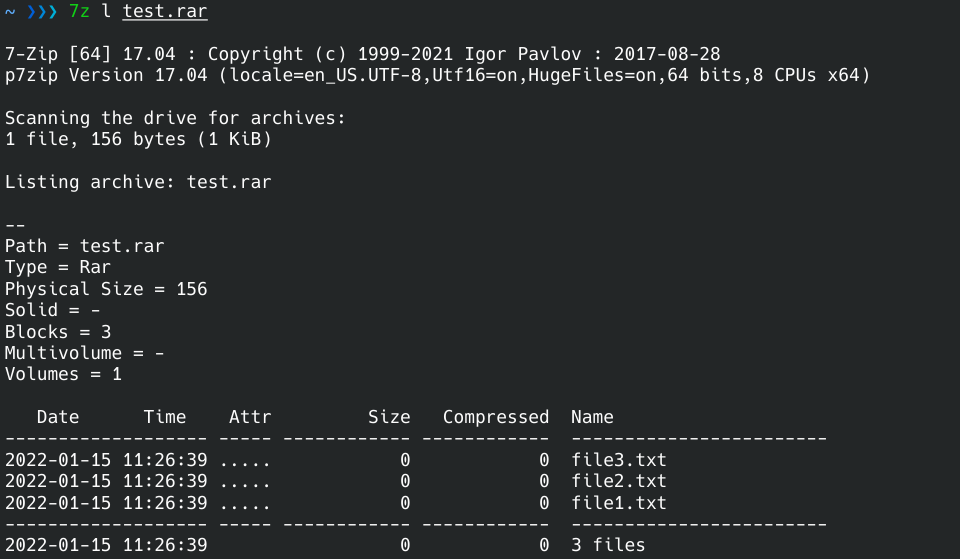Click the Compressed column header
This screenshot has width=960, height=559.
click(x=496, y=417)
